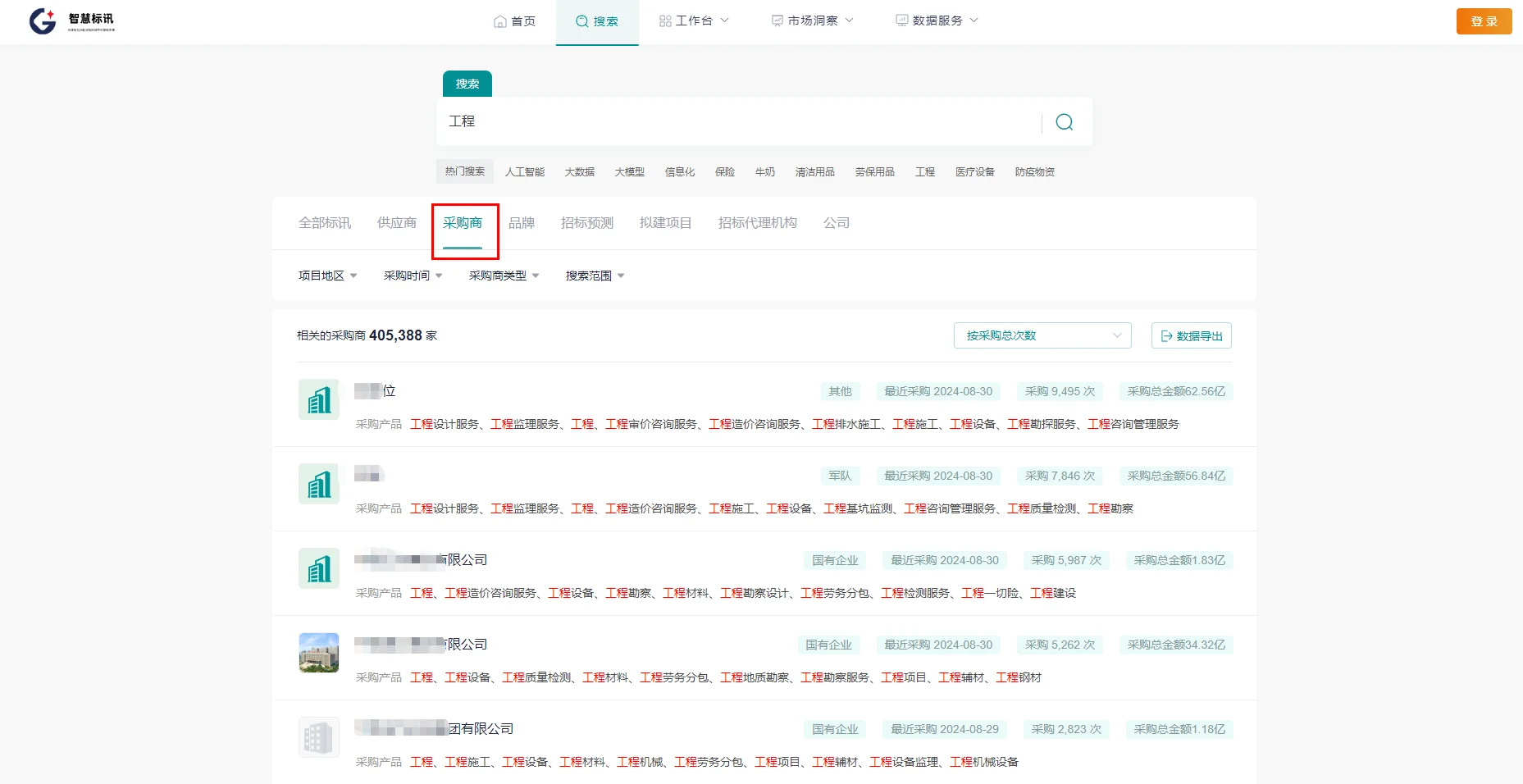Expand the 采购时间 filter options
The image size is (1523, 784).
[x=412, y=276]
